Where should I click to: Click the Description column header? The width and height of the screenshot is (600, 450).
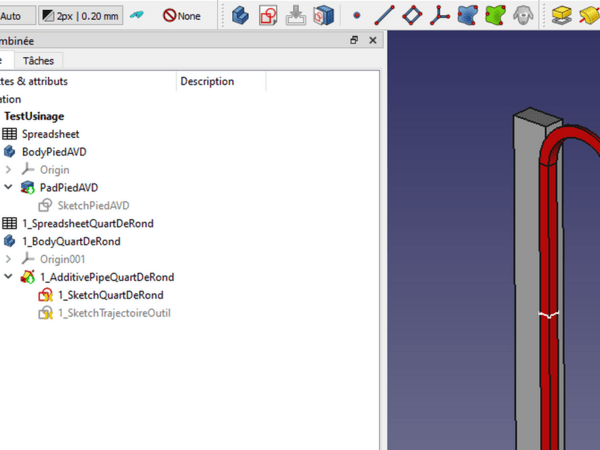point(207,81)
